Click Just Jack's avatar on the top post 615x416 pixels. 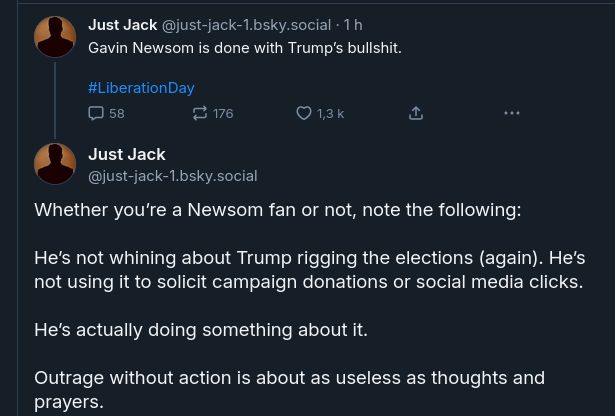pyautogui.click(x=55, y=37)
